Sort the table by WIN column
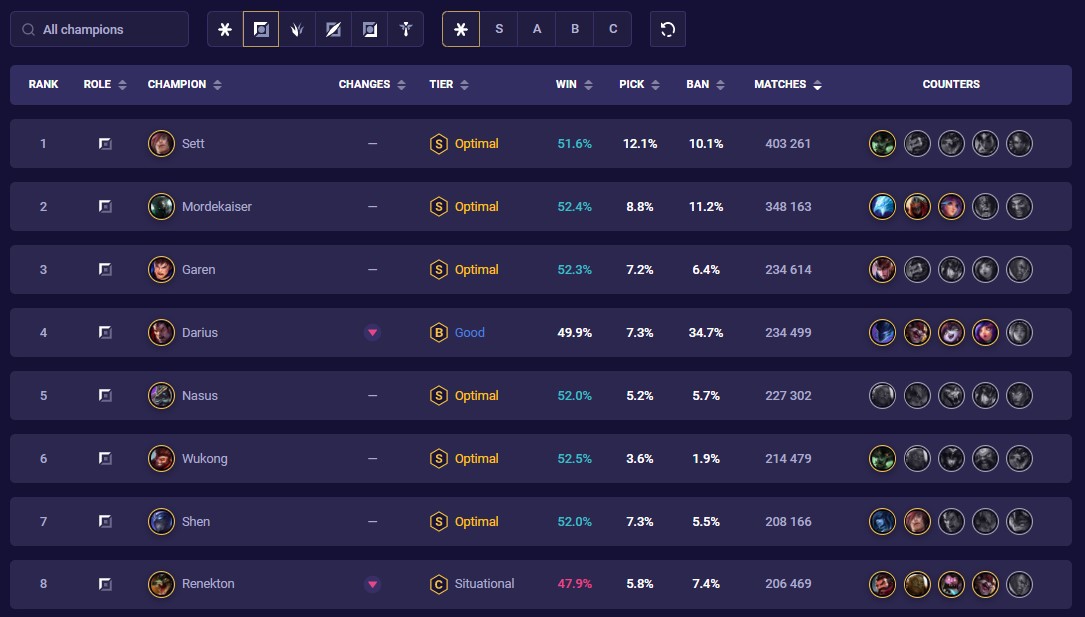Viewport: 1085px width, 617px height. [573, 84]
